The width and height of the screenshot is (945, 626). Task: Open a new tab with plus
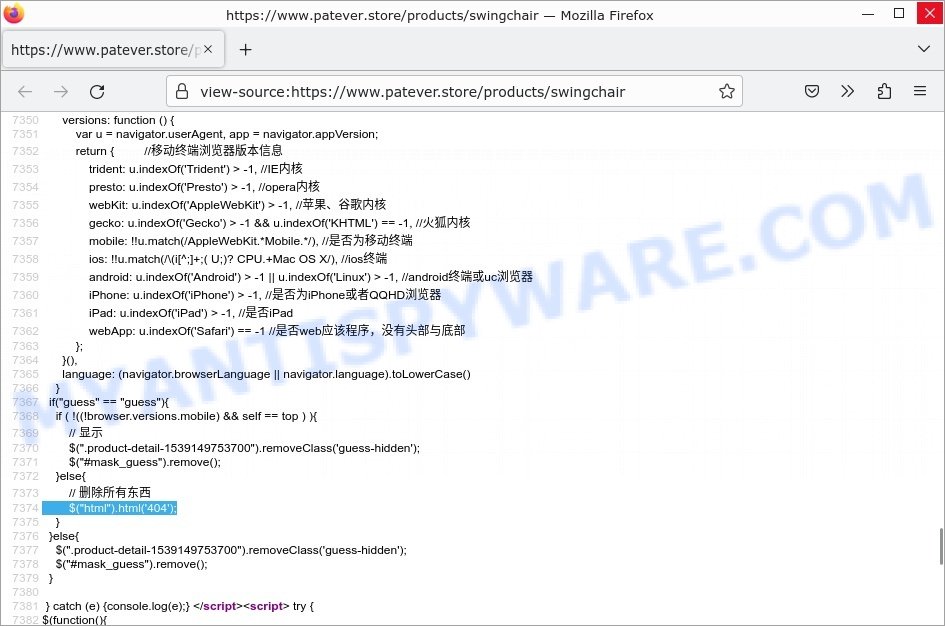pyautogui.click(x=245, y=49)
